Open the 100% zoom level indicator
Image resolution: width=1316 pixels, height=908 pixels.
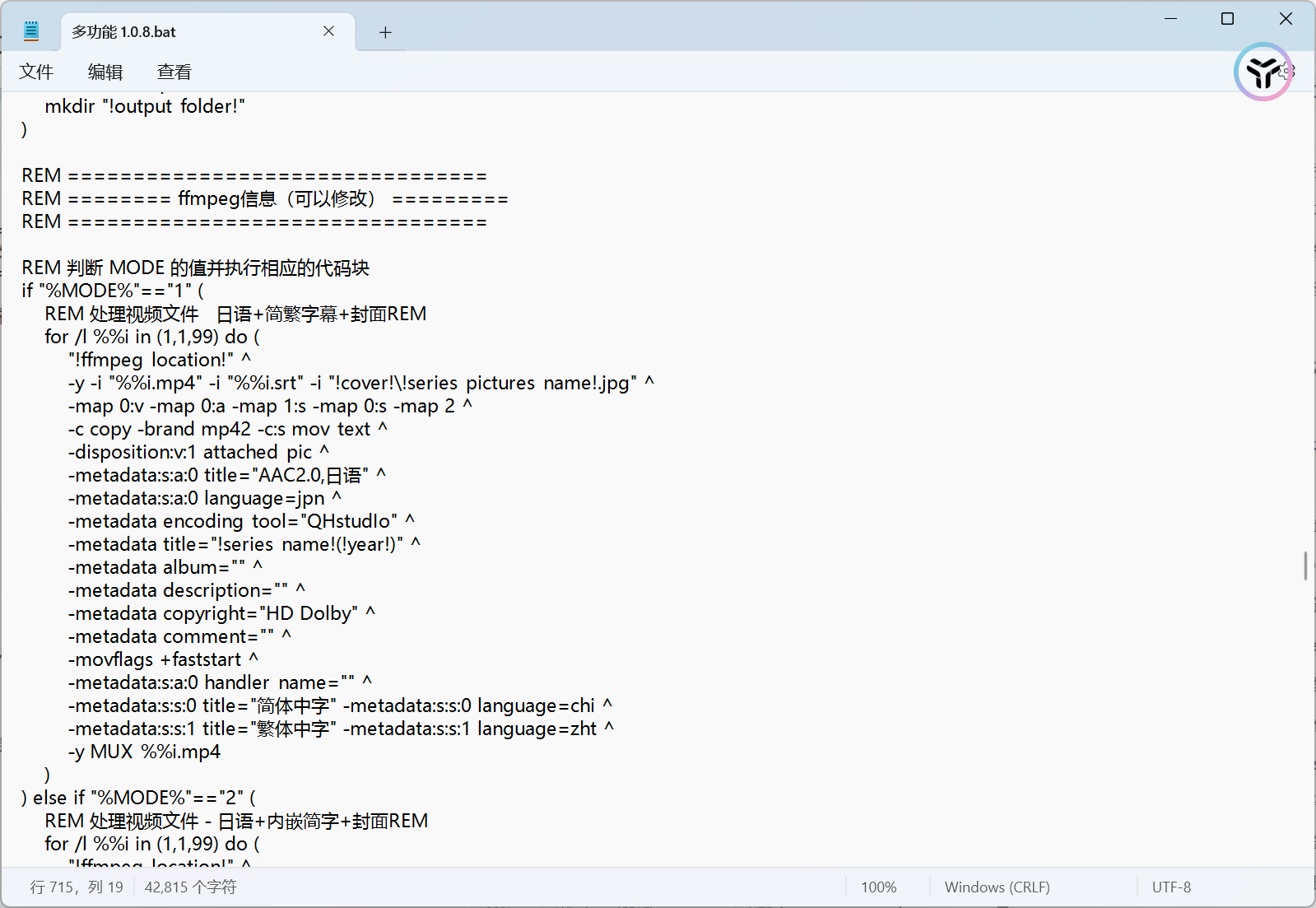tap(878, 887)
